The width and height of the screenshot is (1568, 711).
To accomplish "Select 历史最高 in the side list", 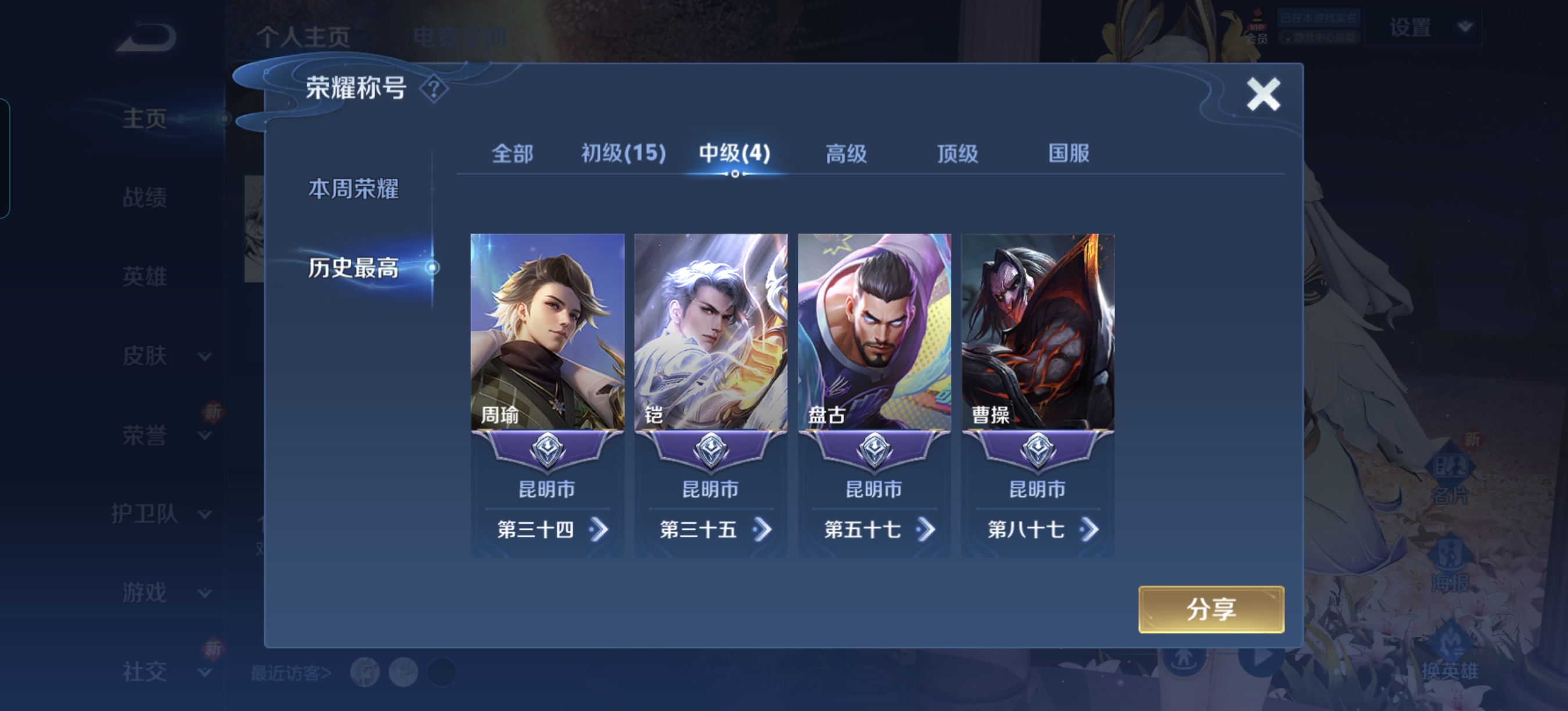I will pos(353,267).
